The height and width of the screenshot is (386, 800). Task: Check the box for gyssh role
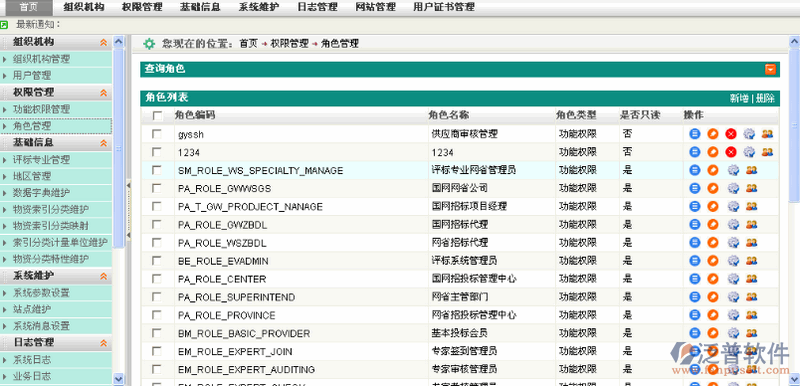pos(157,134)
